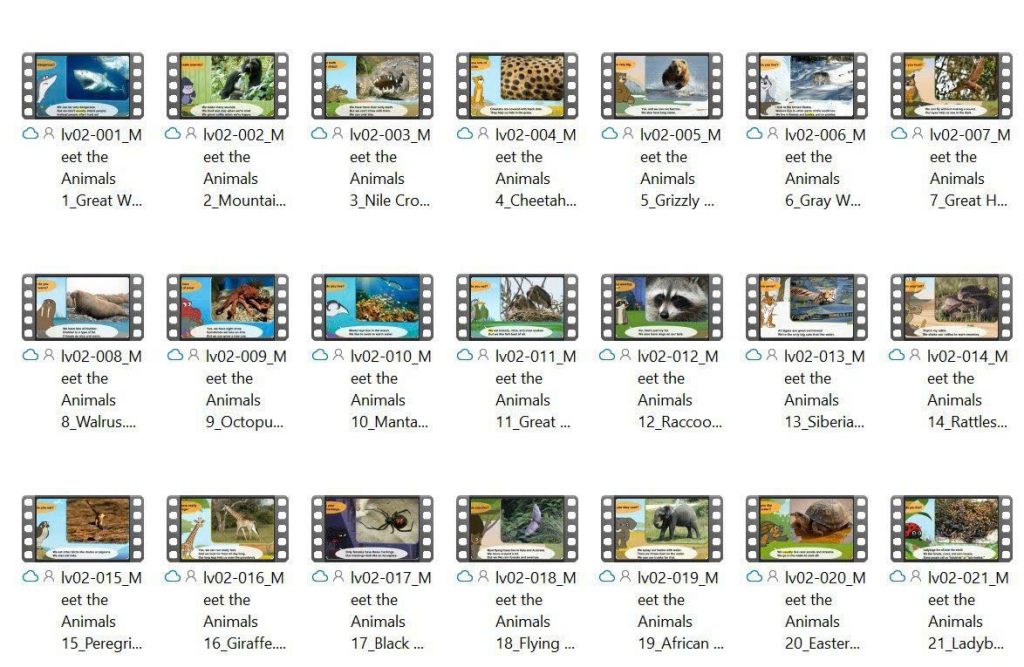Image resolution: width=1024 pixels, height=667 pixels.
Task: Click the cloud icon beside lv02-011
Action: 464,355
